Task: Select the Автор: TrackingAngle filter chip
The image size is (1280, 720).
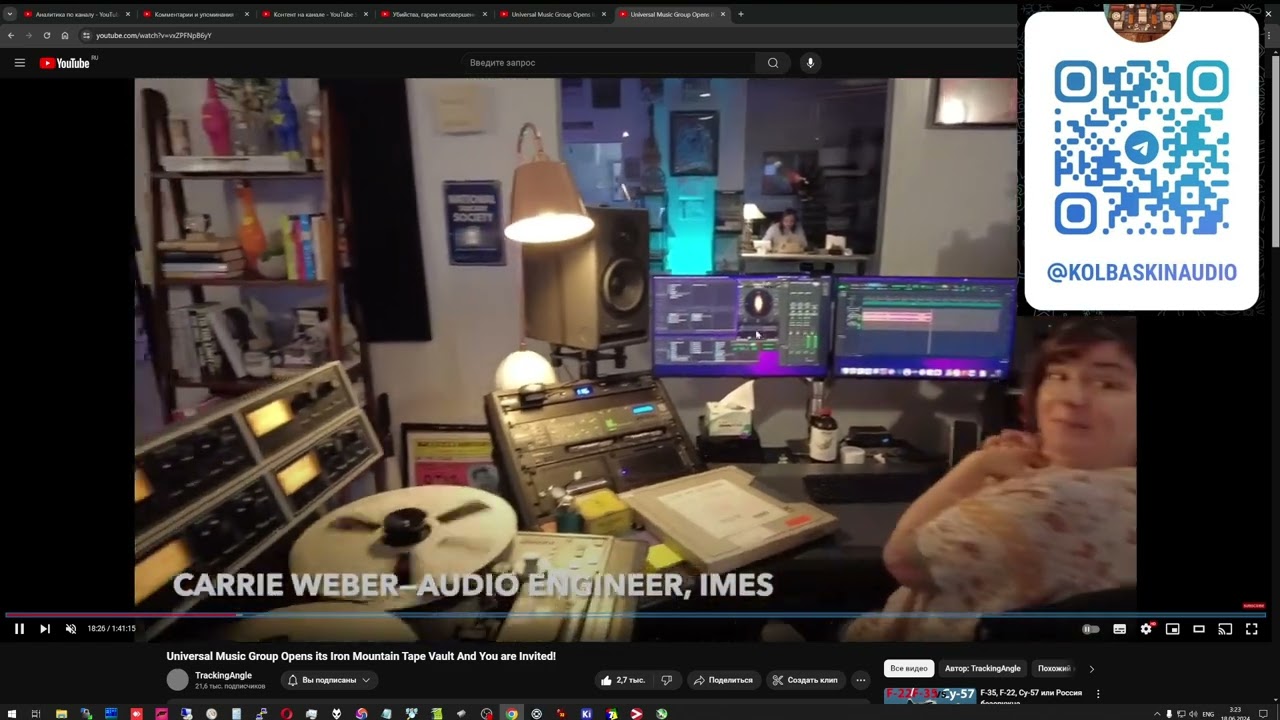Action: coord(983,668)
